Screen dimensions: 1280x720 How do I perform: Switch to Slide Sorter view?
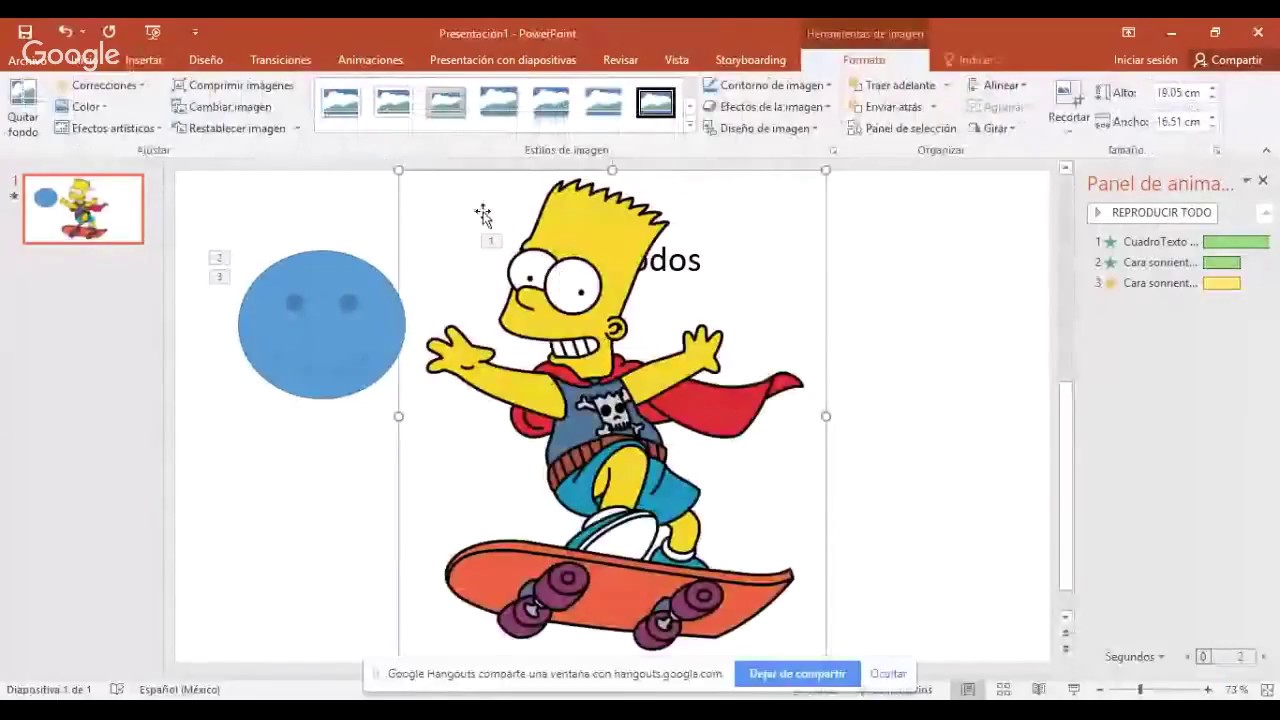coord(1003,689)
